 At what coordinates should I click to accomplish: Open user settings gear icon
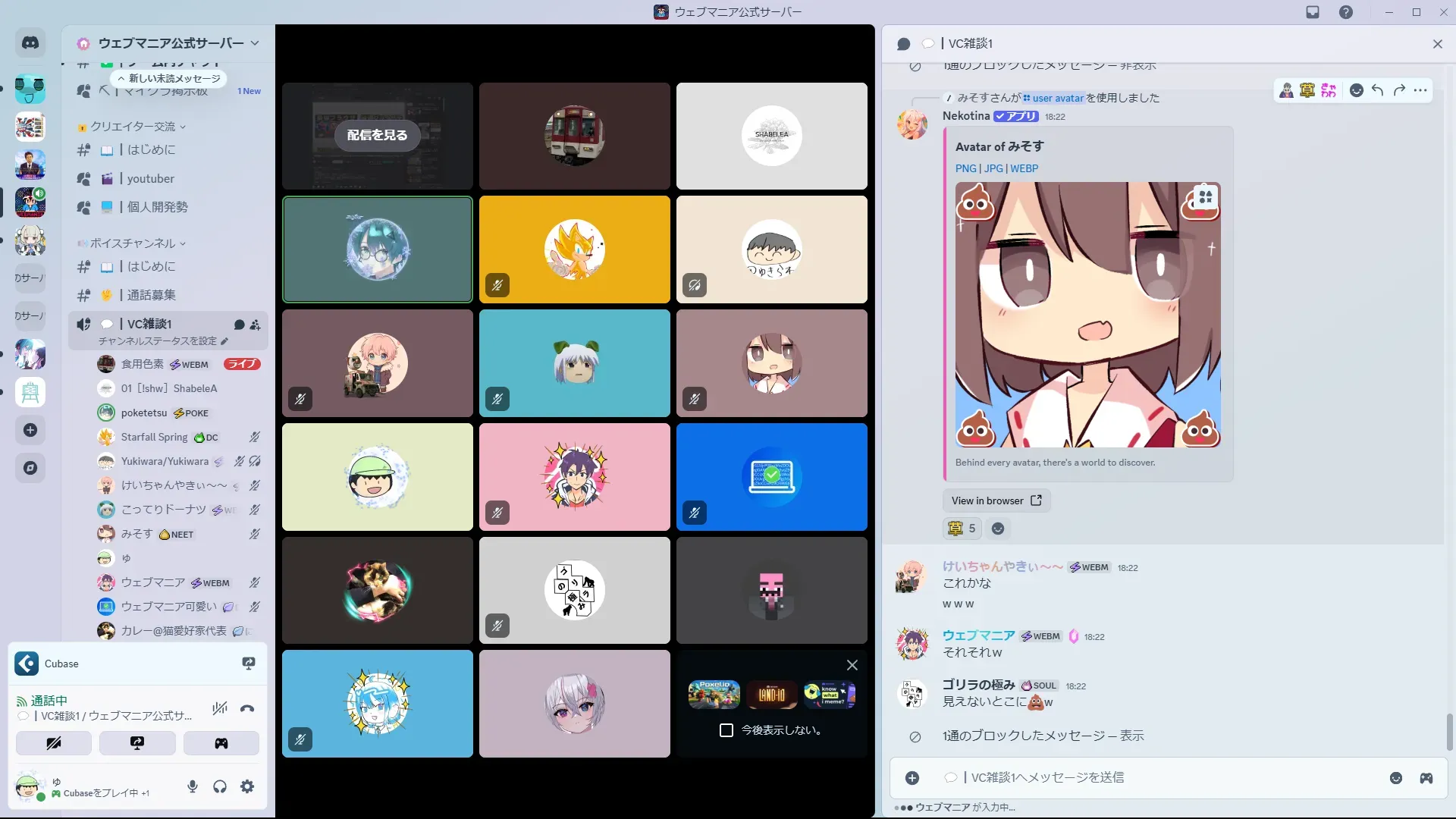(247, 786)
